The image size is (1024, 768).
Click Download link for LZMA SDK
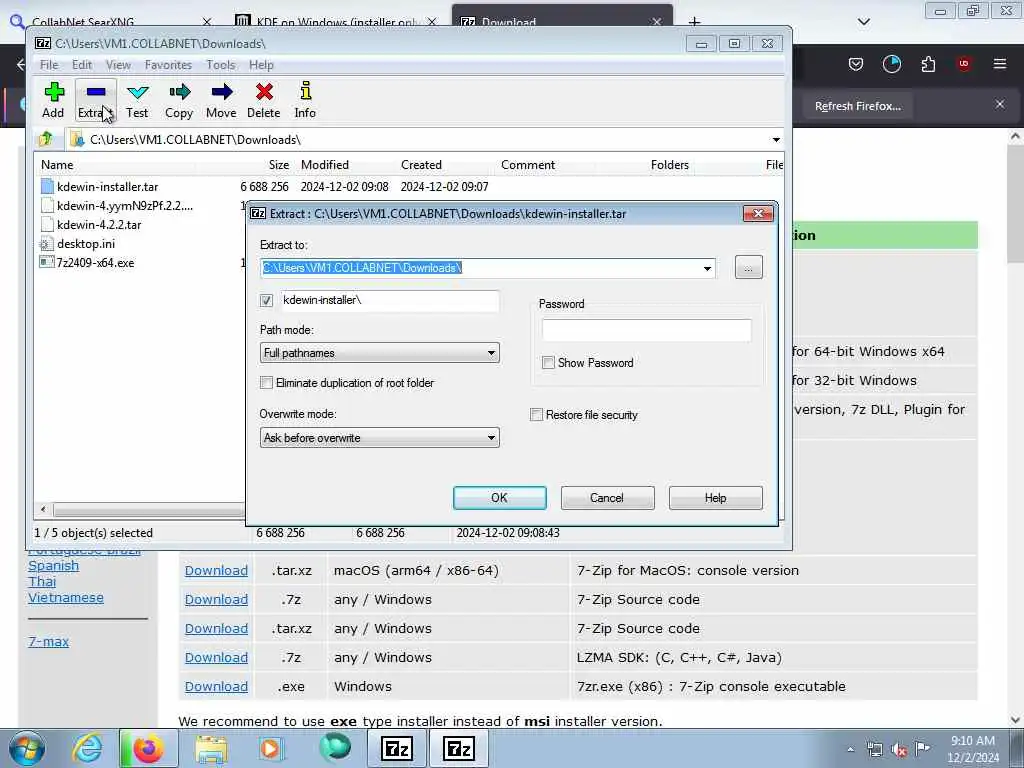[216, 658]
